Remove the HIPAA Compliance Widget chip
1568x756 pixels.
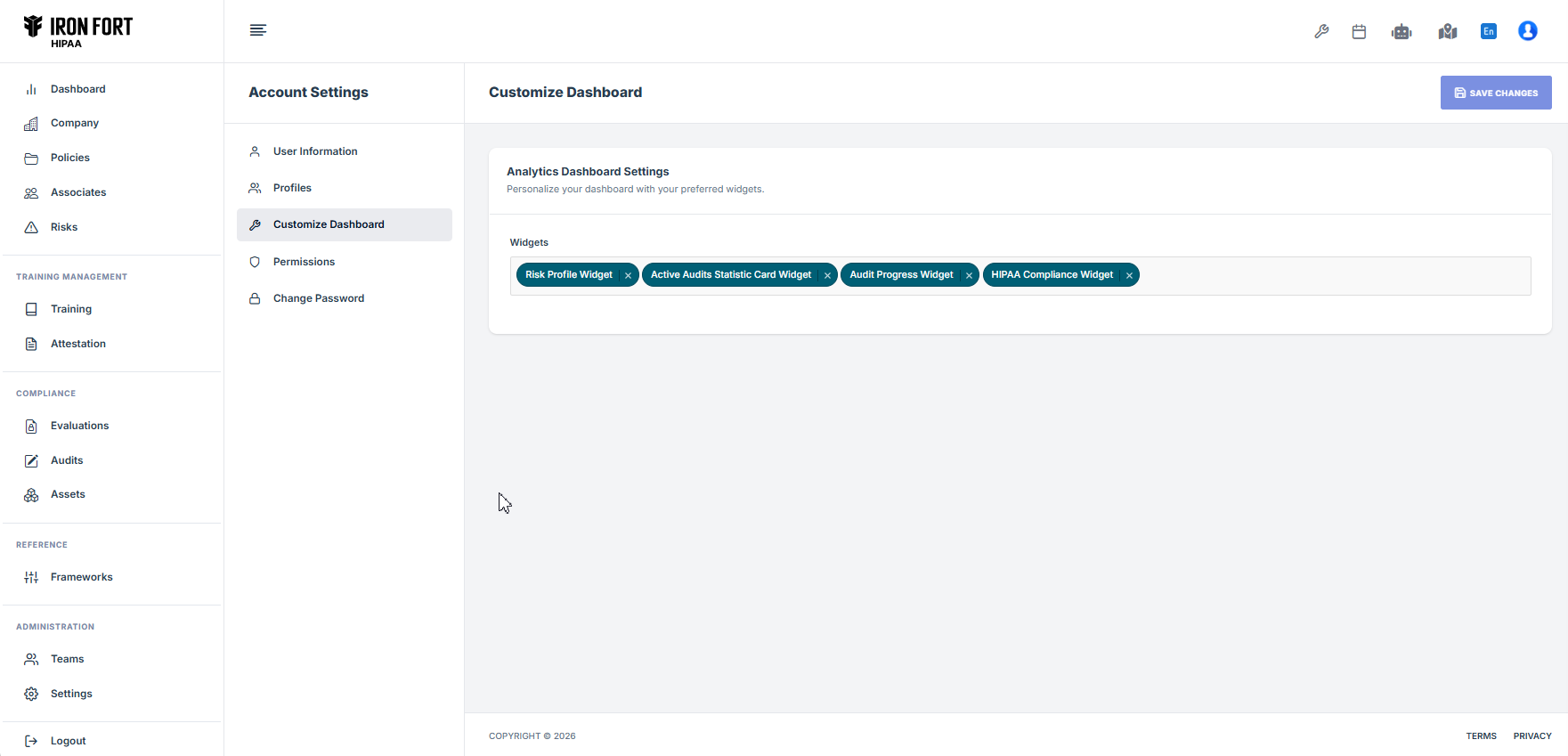(x=1129, y=276)
